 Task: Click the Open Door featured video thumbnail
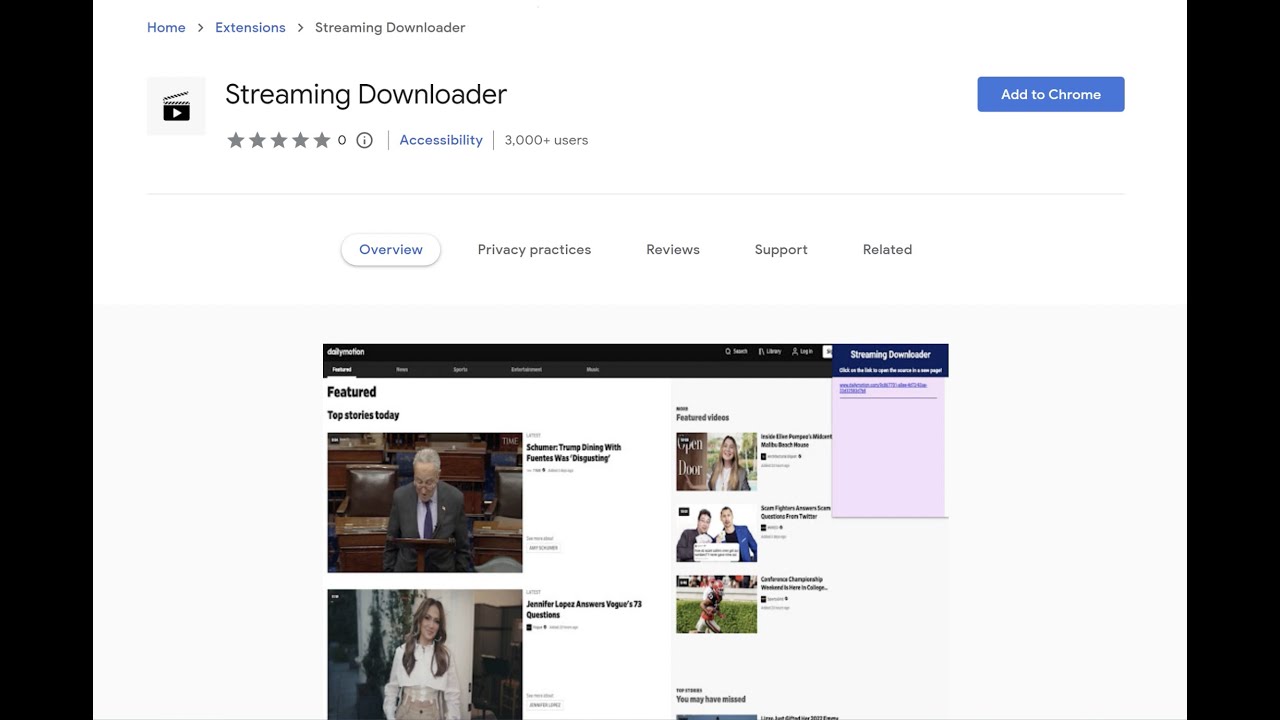click(716, 462)
